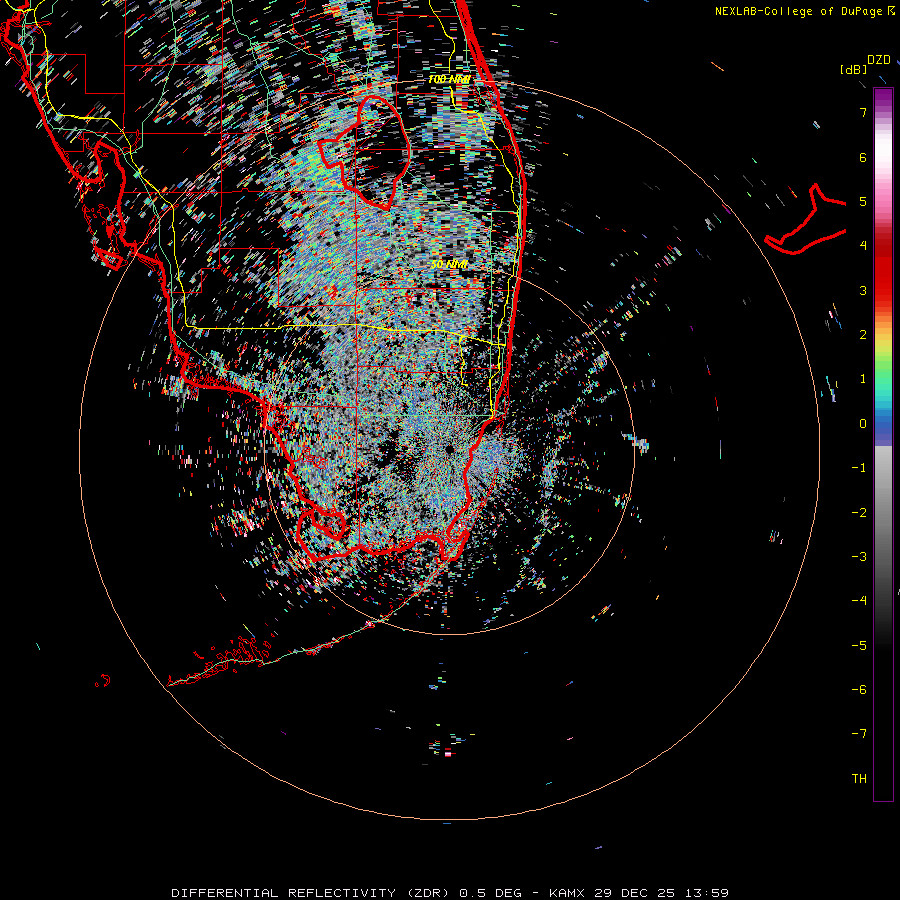Image resolution: width=900 pixels, height=900 pixels.
Task: Click the color scale label -1
Action: tap(859, 468)
